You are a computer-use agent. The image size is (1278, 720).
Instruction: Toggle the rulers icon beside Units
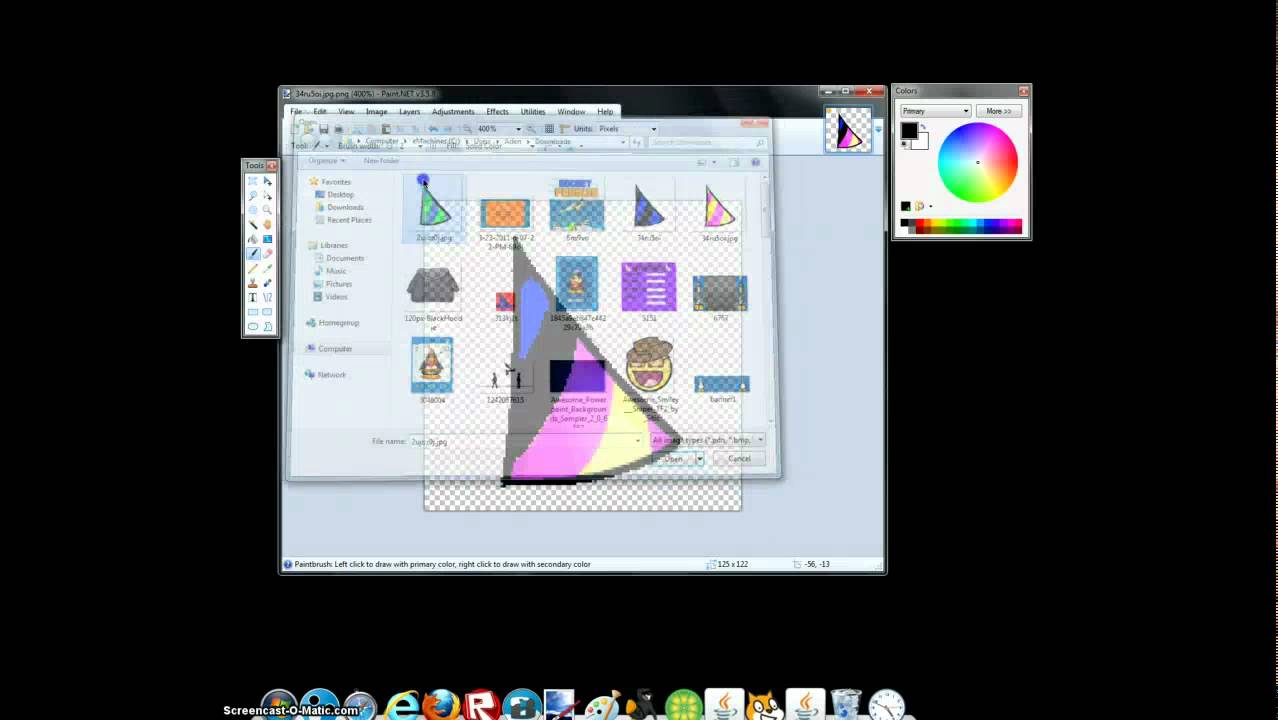[x=564, y=128]
